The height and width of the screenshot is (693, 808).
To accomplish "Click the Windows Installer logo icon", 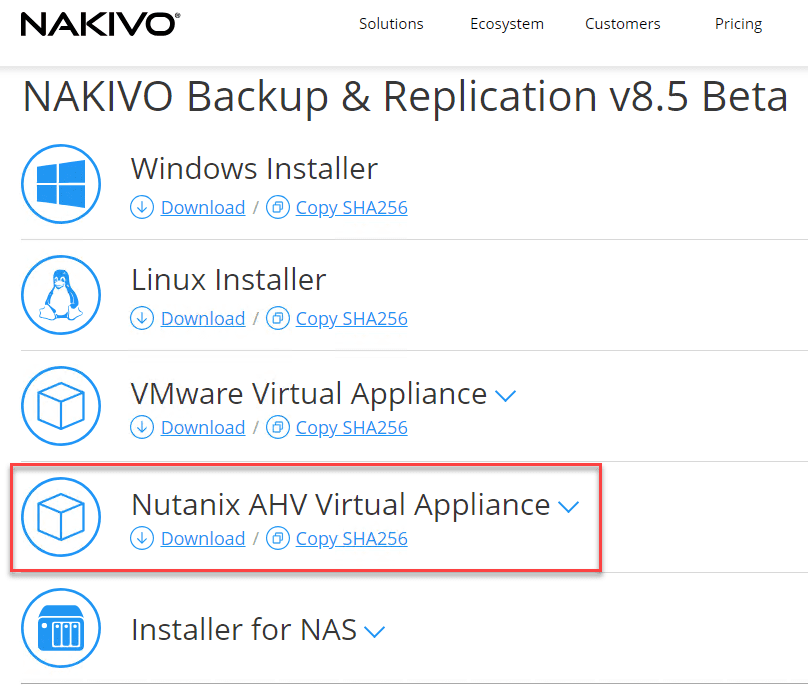I will click(x=61, y=185).
